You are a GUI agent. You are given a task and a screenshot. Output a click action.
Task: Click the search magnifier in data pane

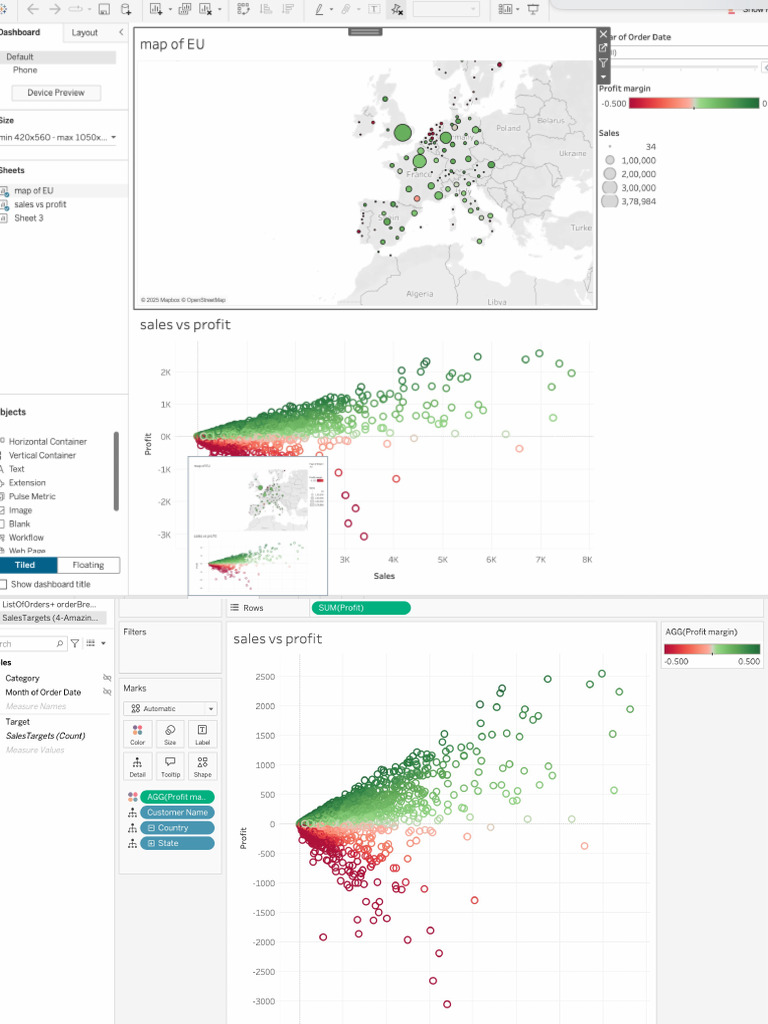coord(59,643)
